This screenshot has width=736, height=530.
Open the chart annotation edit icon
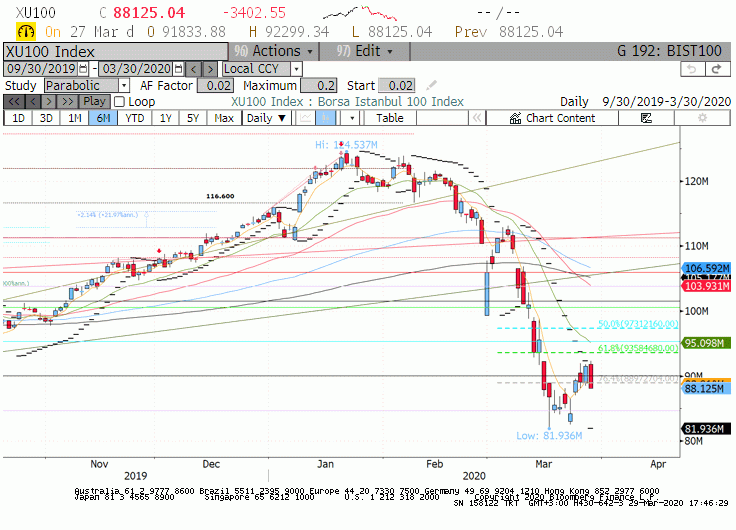pyautogui.click(x=646, y=118)
